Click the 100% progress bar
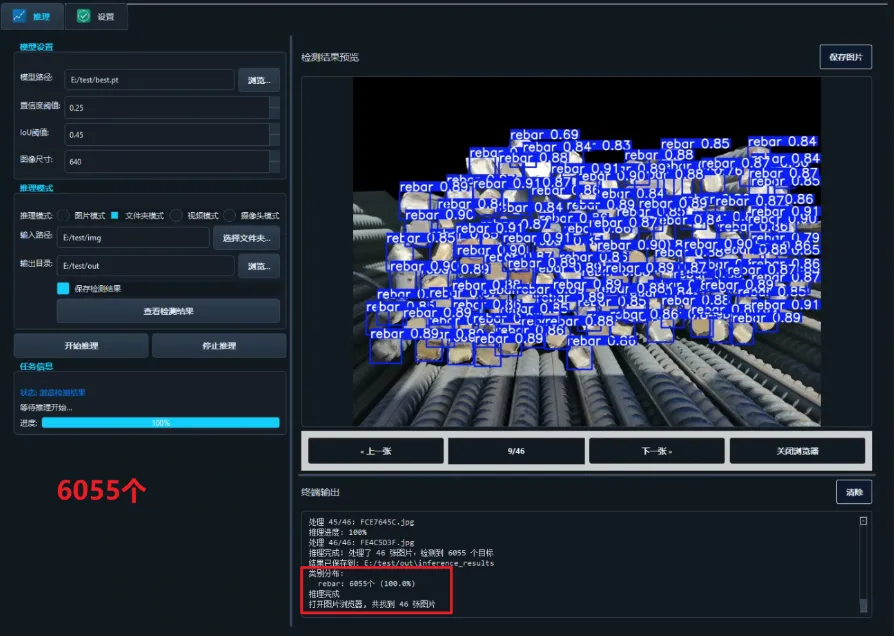894x636 pixels. (160, 423)
